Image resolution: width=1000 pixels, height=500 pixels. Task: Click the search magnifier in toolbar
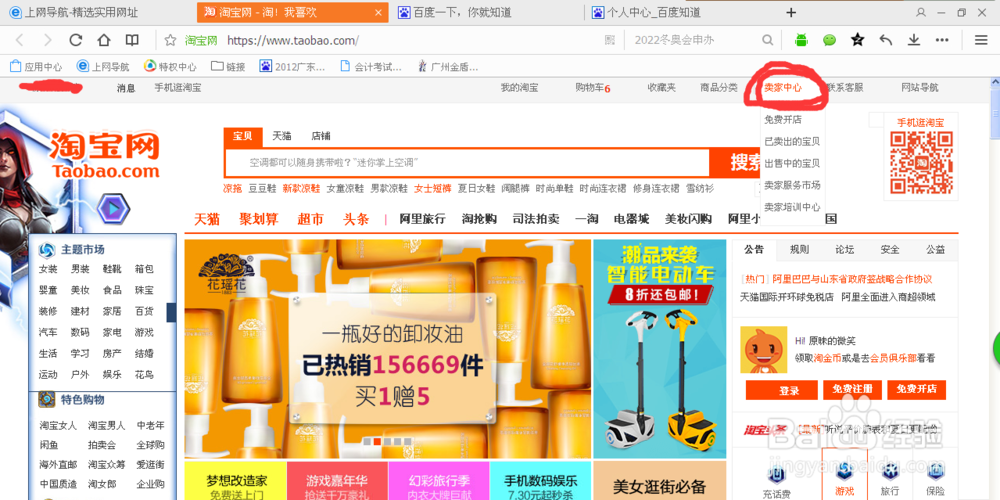click(767, 40)
